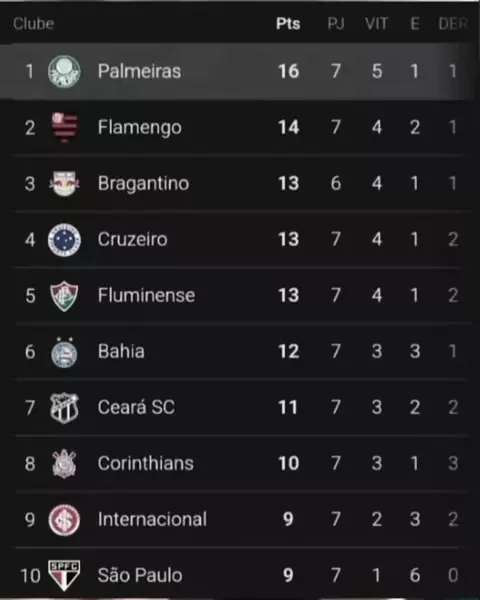Open the Internacional team name link
Image resolution: width=480 pixels, height=600 pixels.
click(x=152, y=519)
